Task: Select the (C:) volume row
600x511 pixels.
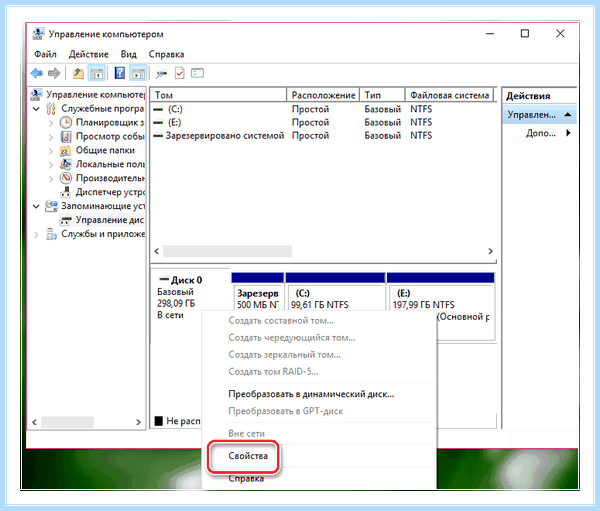Action: point(323,109)
